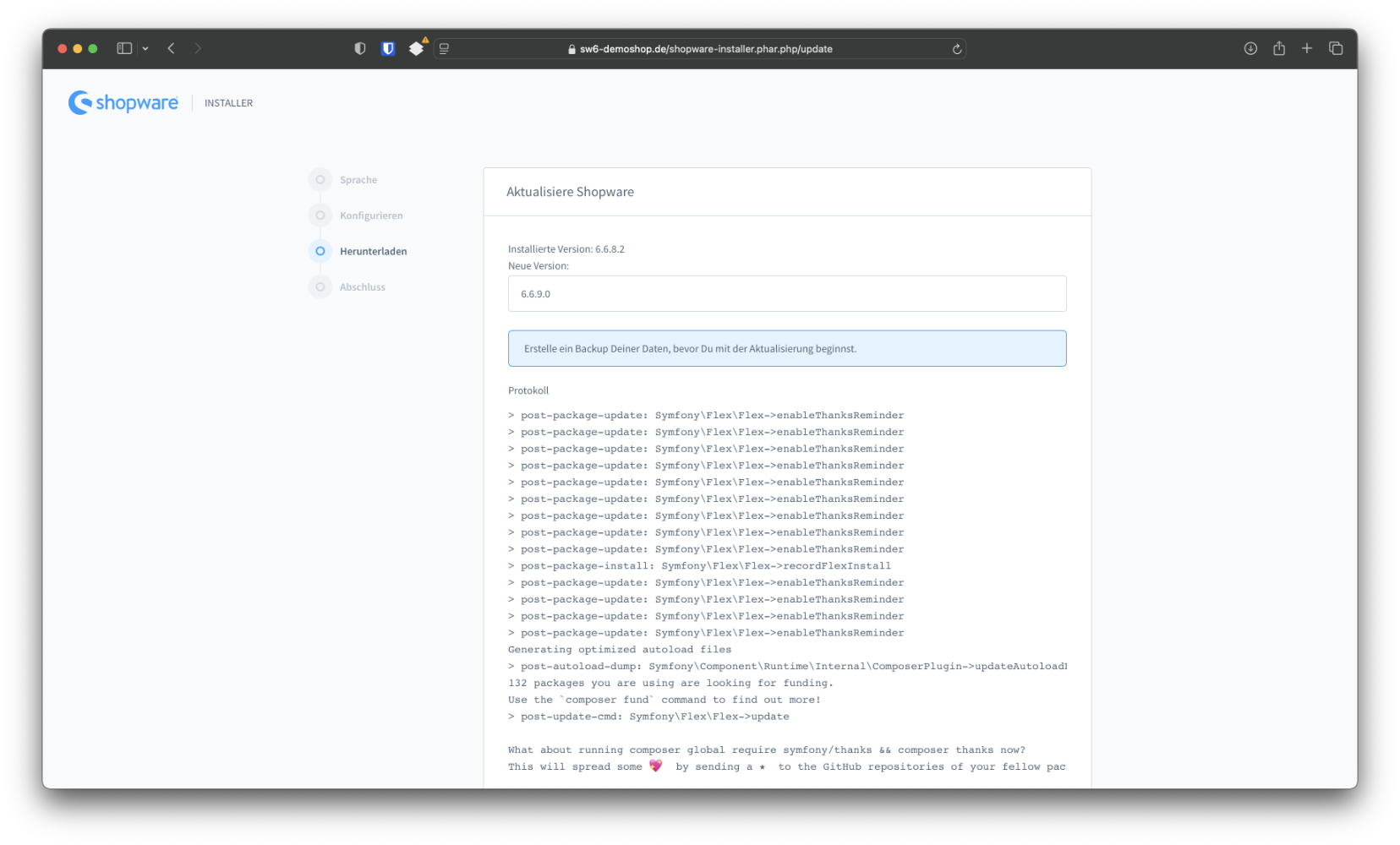The width and height of the screenshot is (1400, 845).
Task: Click the extension icon with warning badge
Action: point(416,49)
